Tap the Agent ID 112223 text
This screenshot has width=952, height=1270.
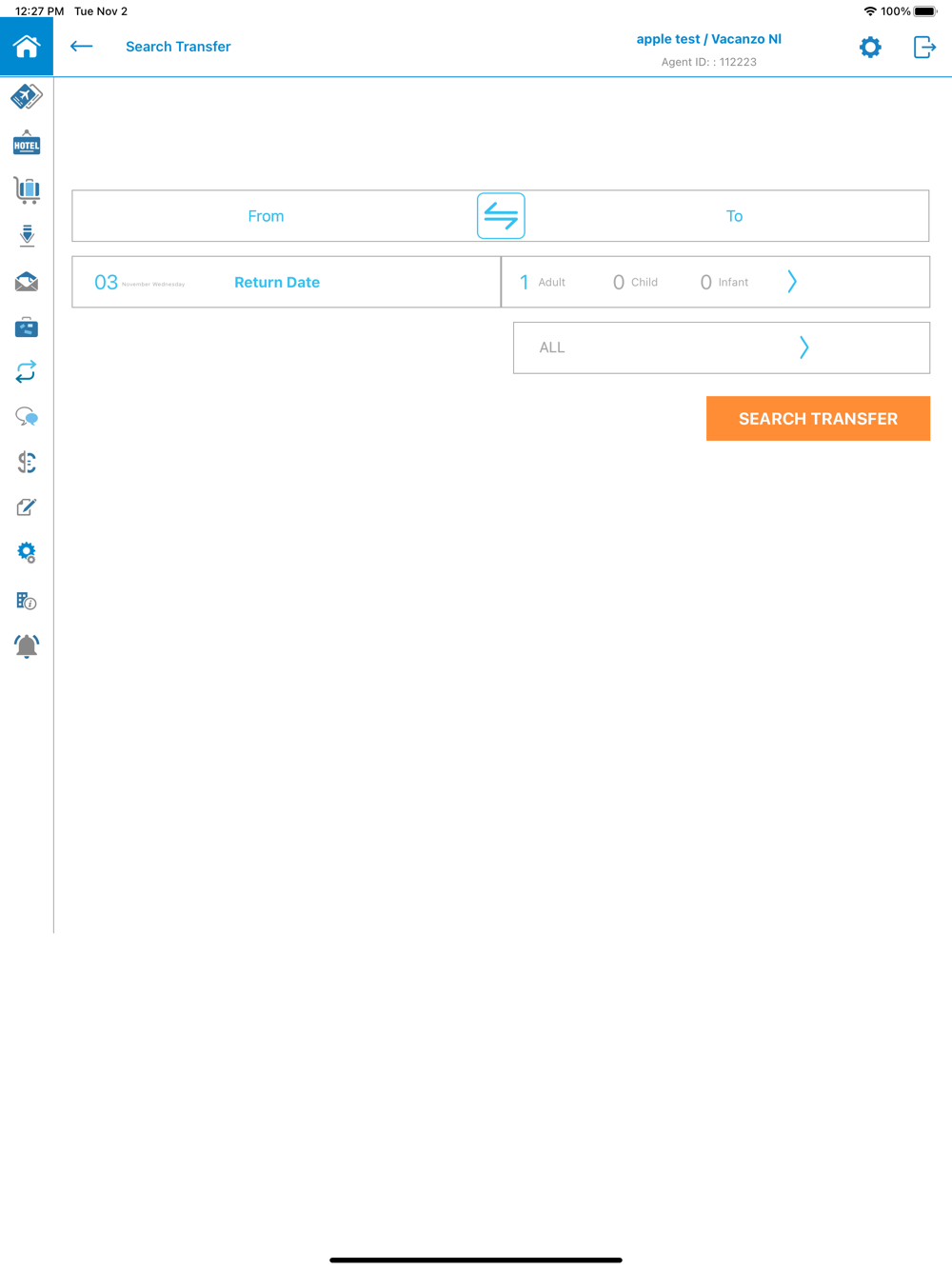708,62
